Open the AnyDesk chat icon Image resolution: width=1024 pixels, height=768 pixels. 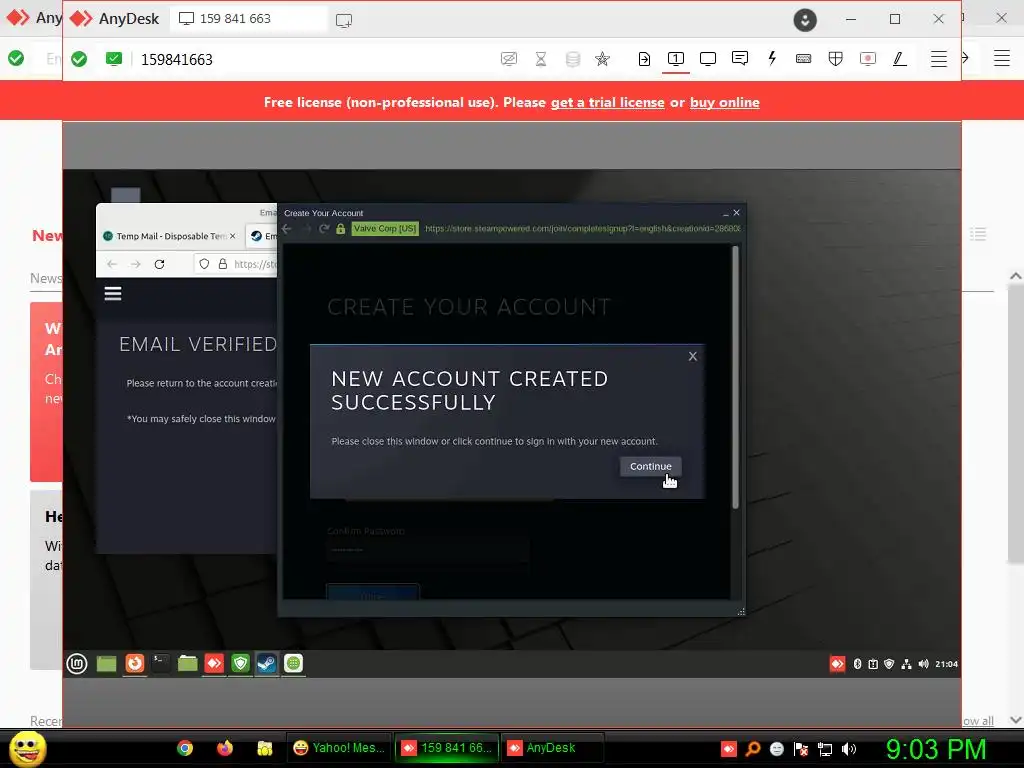(740, 59)
